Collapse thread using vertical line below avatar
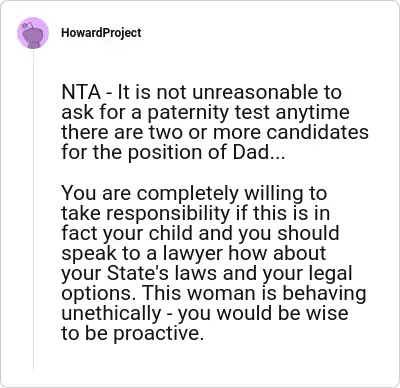This screenshot has width=400, height=388. [x=33, y=209]
